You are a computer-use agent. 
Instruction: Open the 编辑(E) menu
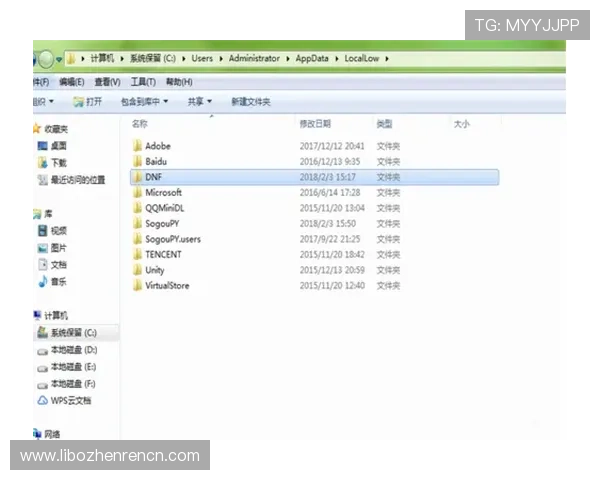pyautogui.click(x=72, y=82)
